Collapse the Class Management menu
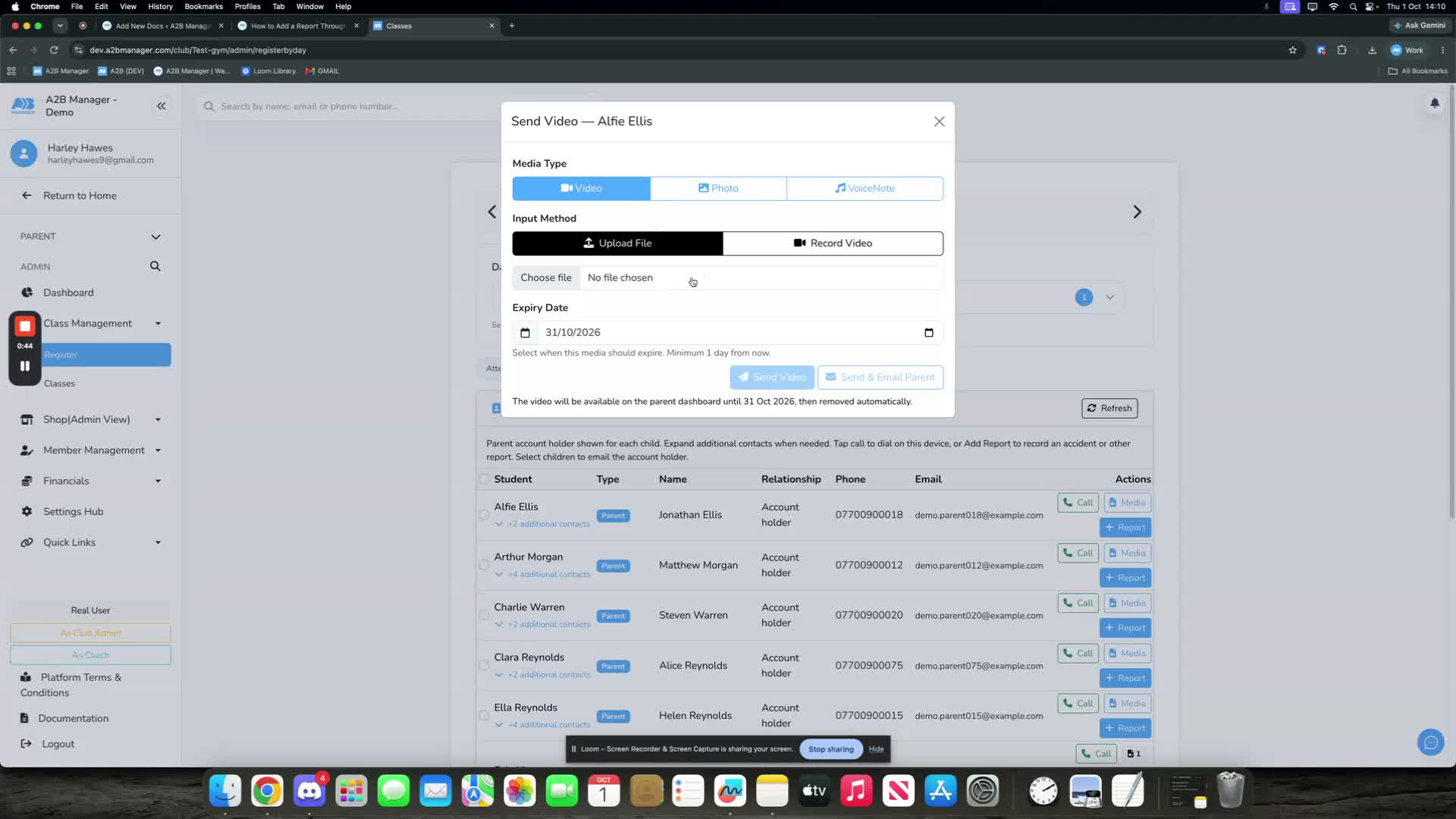Viewport: 1456px width, 819px height. (x=90, y=324)
